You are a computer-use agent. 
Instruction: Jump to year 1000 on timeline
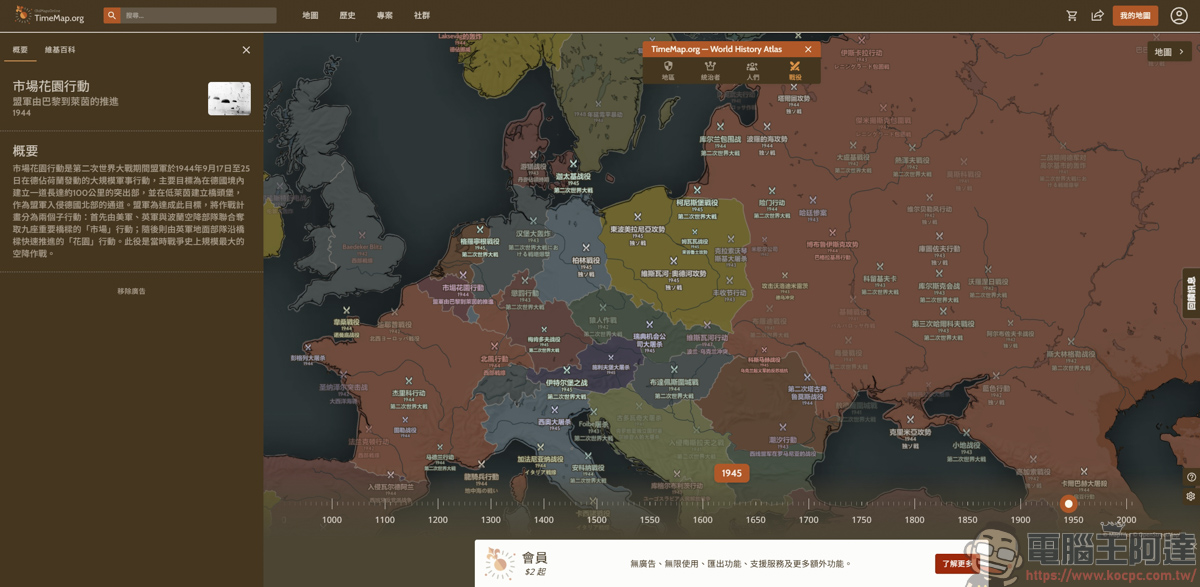331,520
